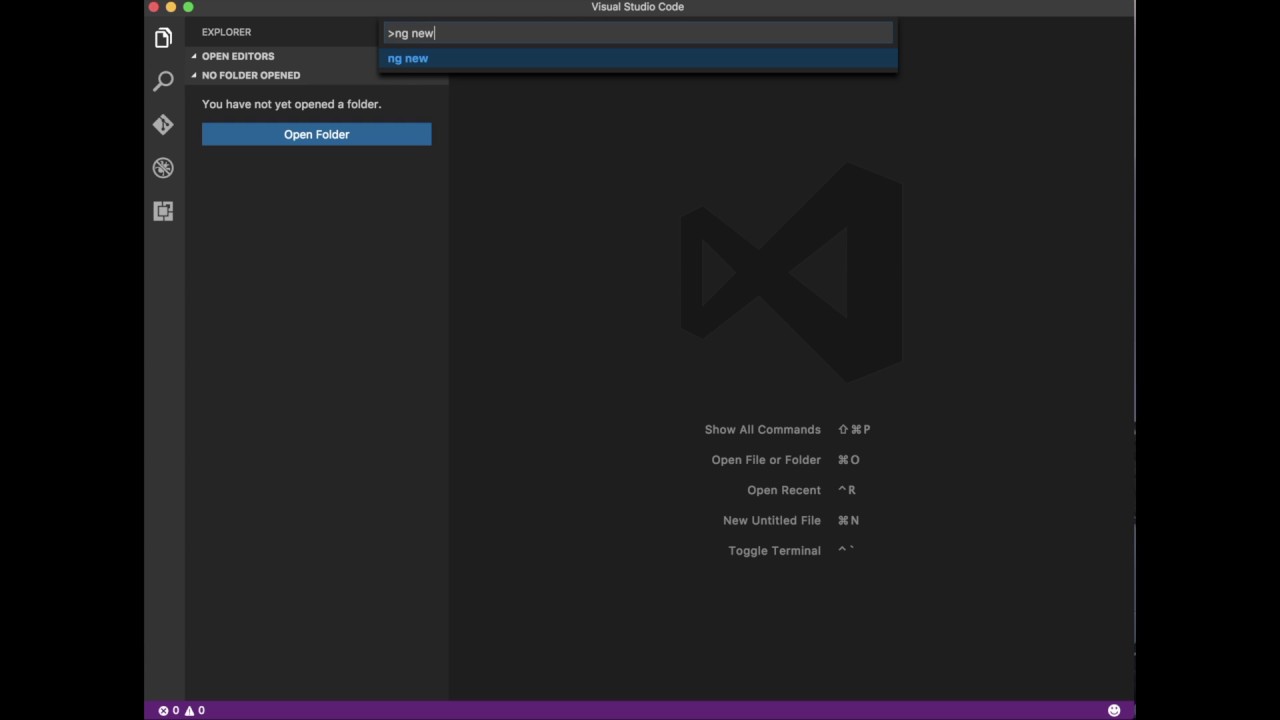Open the Explorer view in activity bar

(x=163, y=38)
